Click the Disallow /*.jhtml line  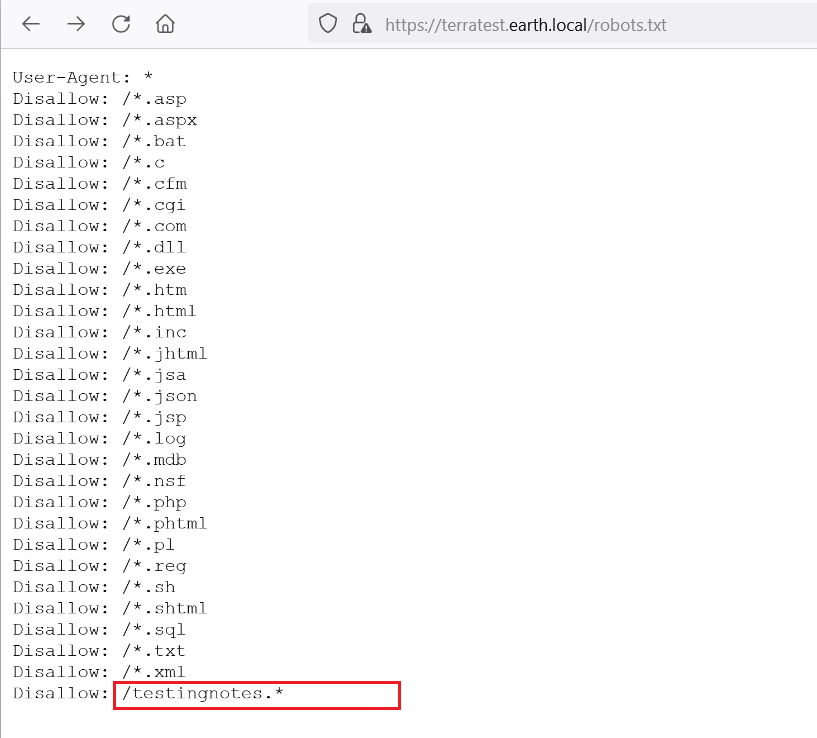[110, 353]
